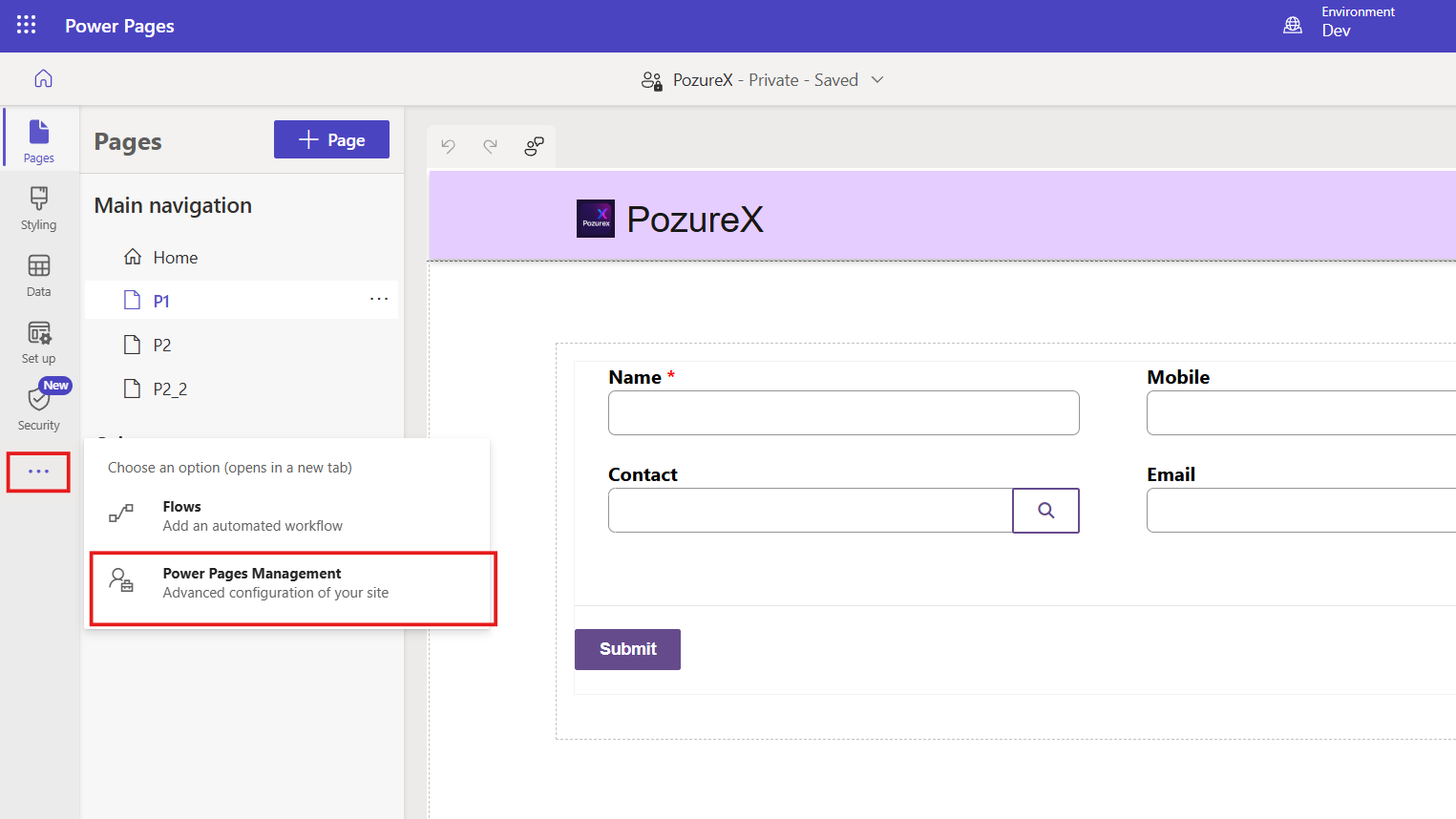The image size is (1456, 819).
Task: Click the Name input field
Action: coord(844,412)
